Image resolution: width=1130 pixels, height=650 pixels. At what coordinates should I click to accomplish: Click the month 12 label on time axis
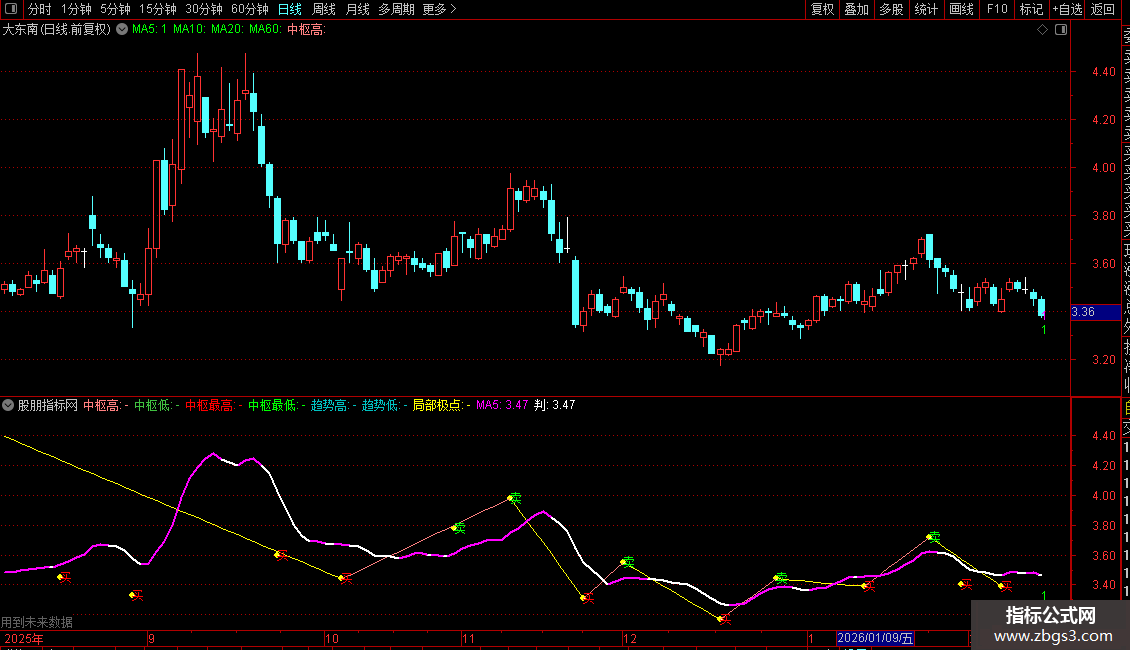630,638
